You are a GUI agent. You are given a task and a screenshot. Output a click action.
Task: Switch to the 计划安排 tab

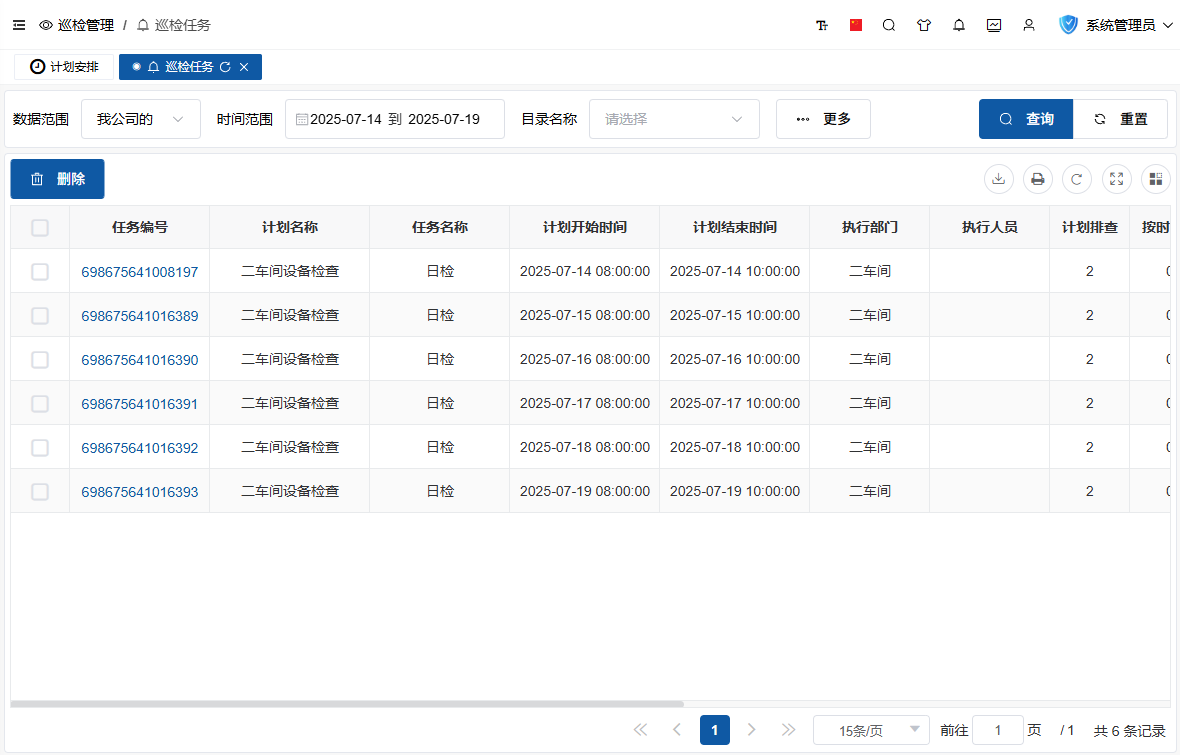click(x=64, y=67)
